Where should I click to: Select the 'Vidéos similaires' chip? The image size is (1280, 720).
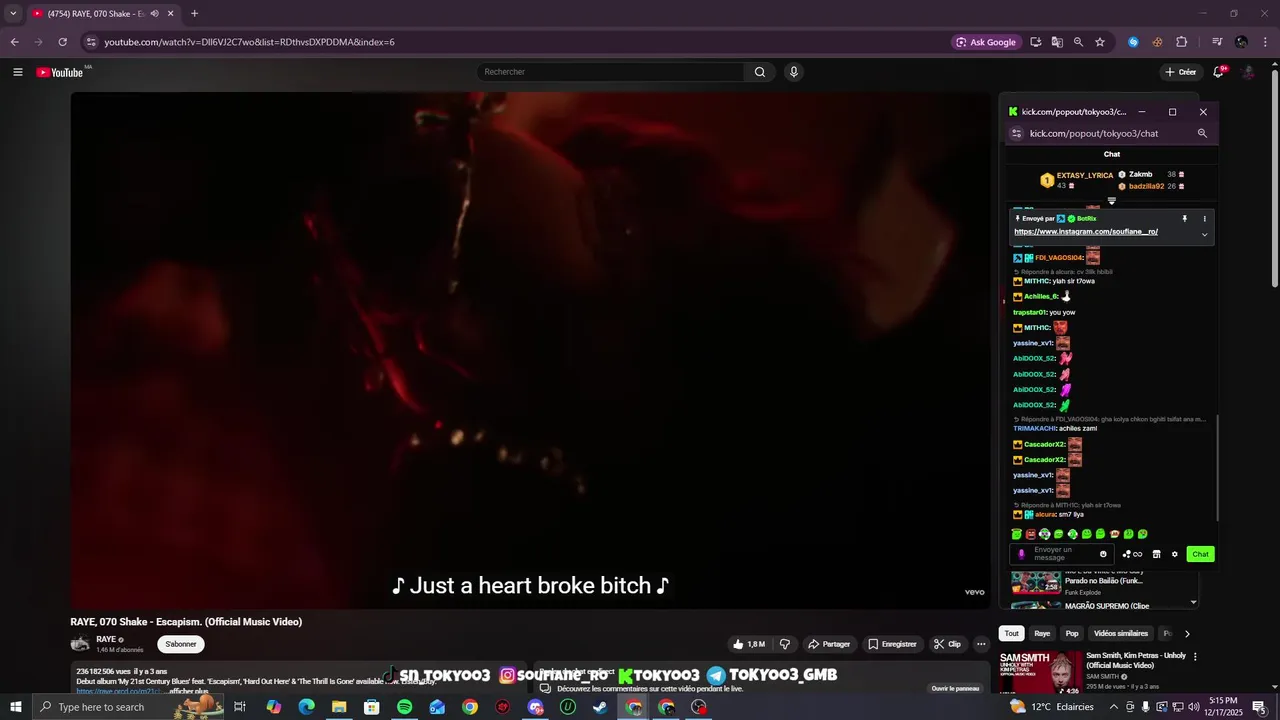point(1121,633)
